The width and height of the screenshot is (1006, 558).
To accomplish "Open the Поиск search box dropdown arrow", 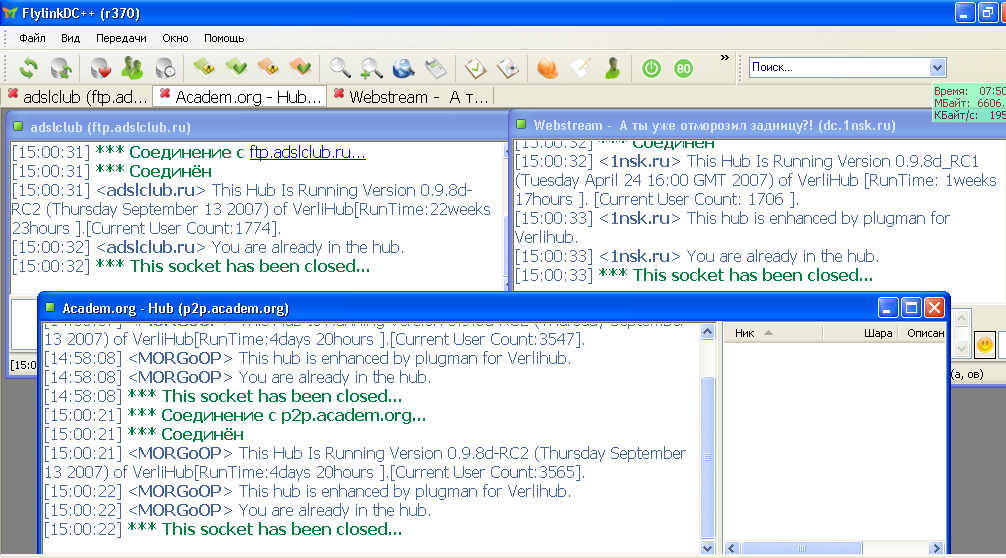I will 937,67.
